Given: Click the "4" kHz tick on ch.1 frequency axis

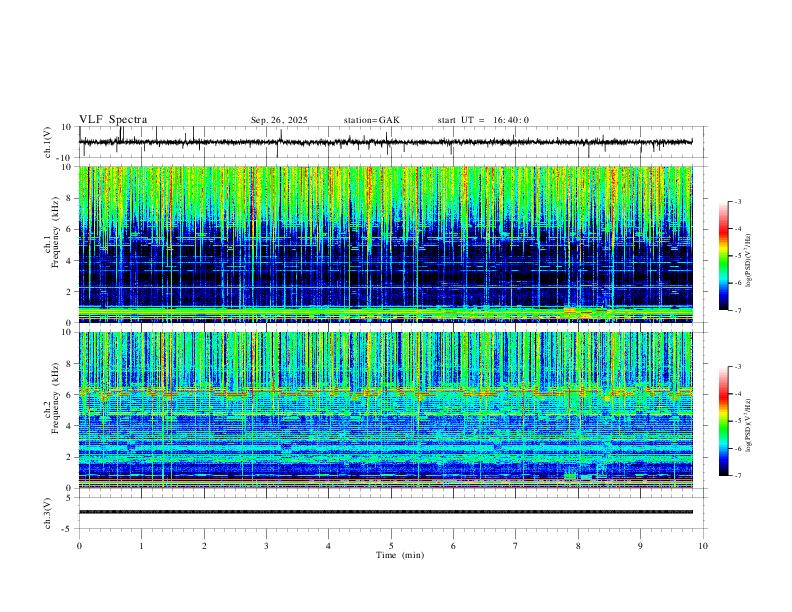Looking at the screenshot, I should (x=69, y=261).
